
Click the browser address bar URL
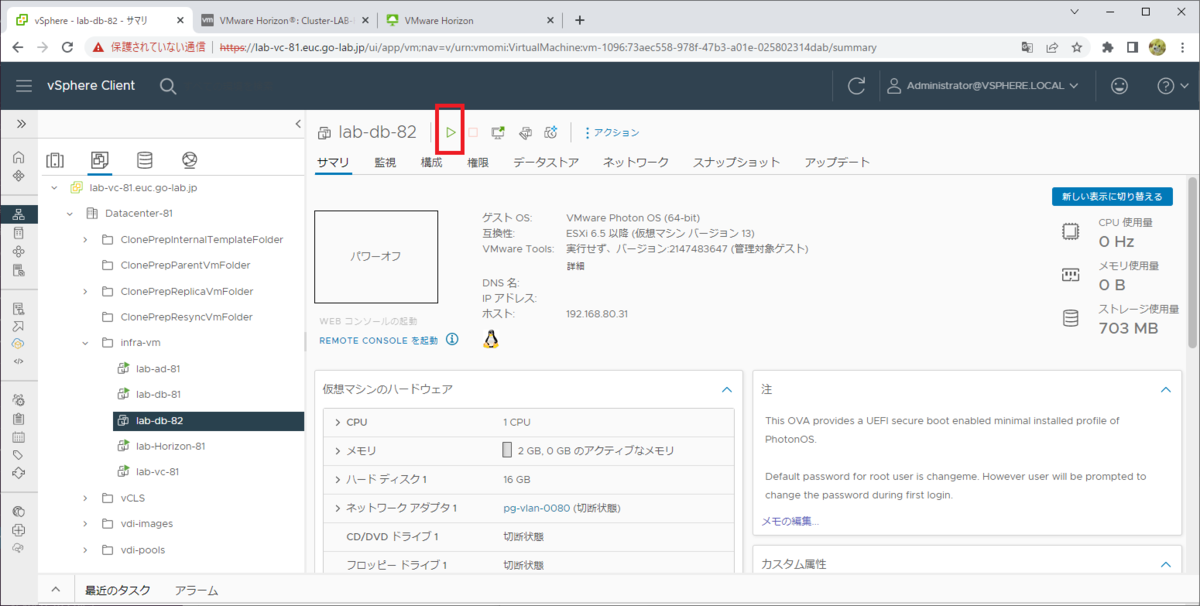point(547,46)
